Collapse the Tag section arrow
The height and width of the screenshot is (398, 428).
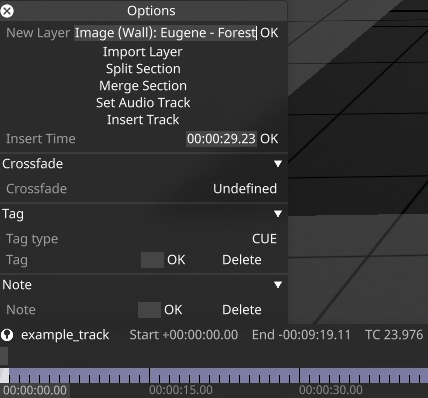pos(278,214)
